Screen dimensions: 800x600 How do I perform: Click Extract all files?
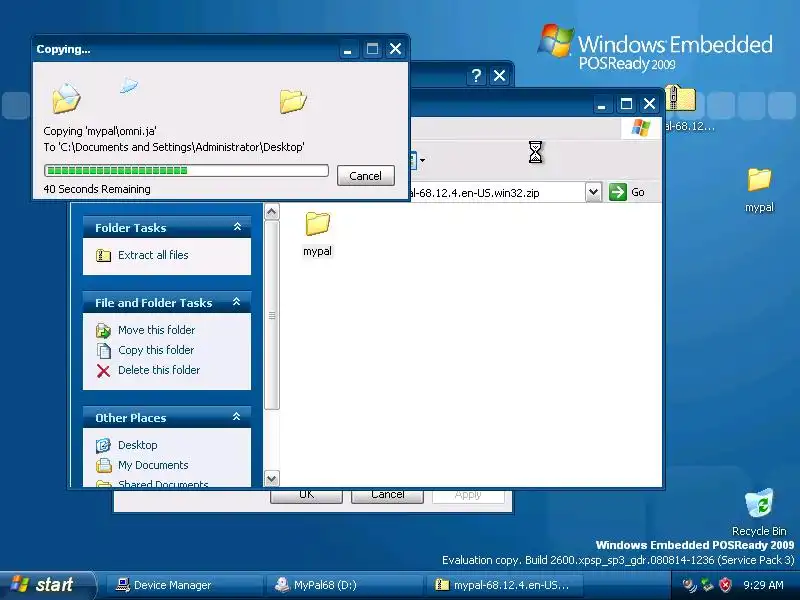tap(153, 255)
